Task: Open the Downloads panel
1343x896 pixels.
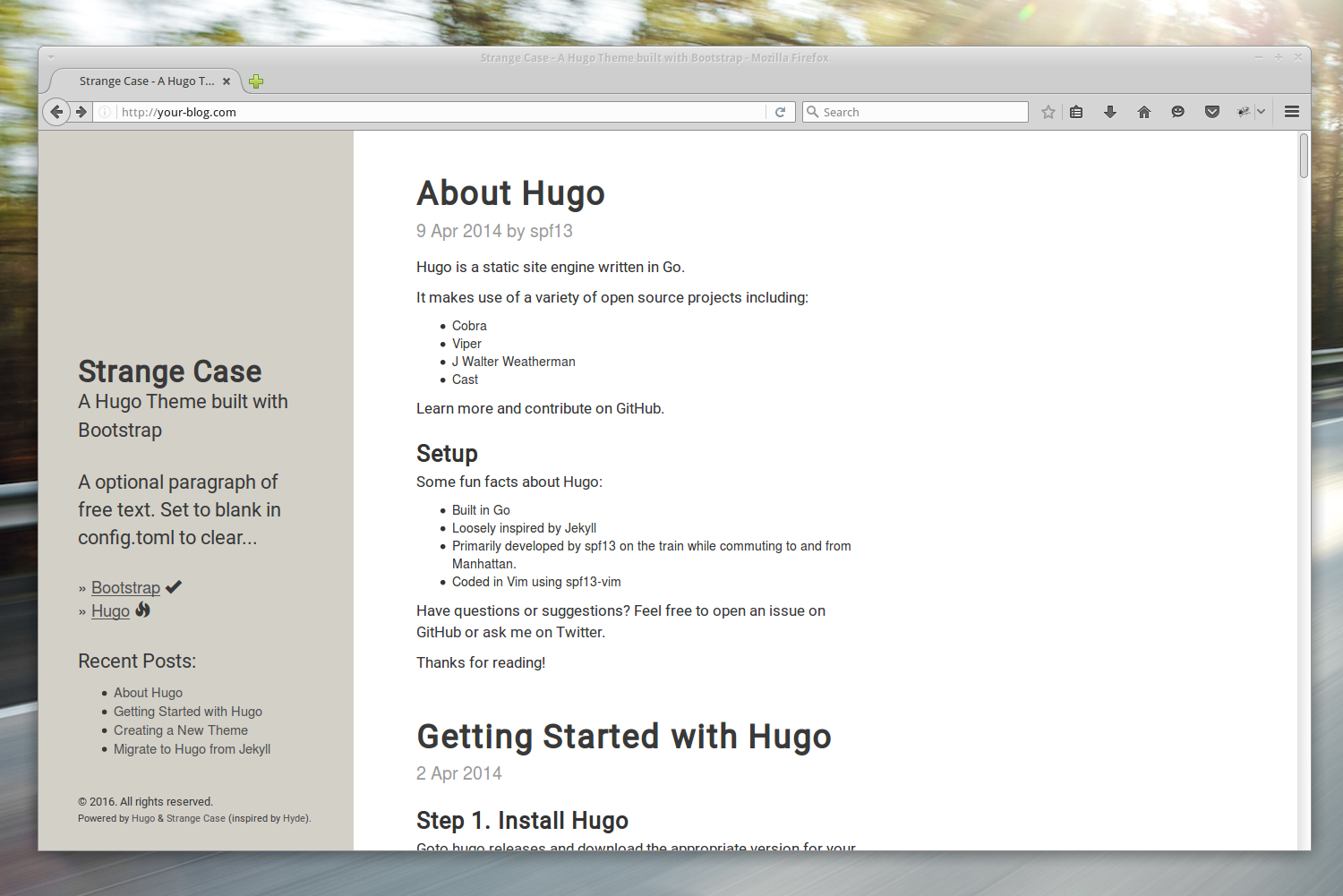Action: pyautogui.click(x=1110, y=112)
